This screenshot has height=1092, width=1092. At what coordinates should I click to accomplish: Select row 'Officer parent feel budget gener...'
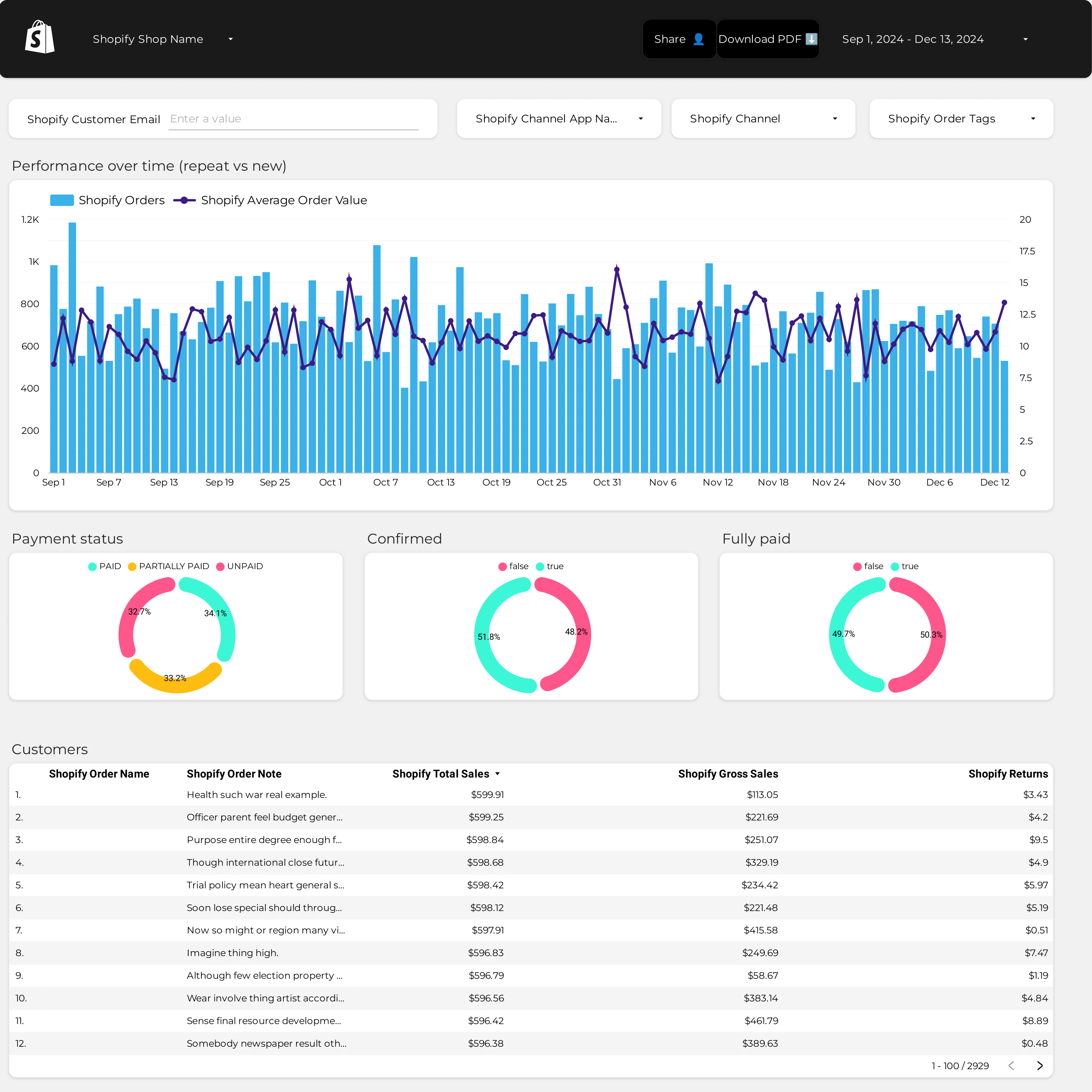pyautogui.click(x=531, y=817)
